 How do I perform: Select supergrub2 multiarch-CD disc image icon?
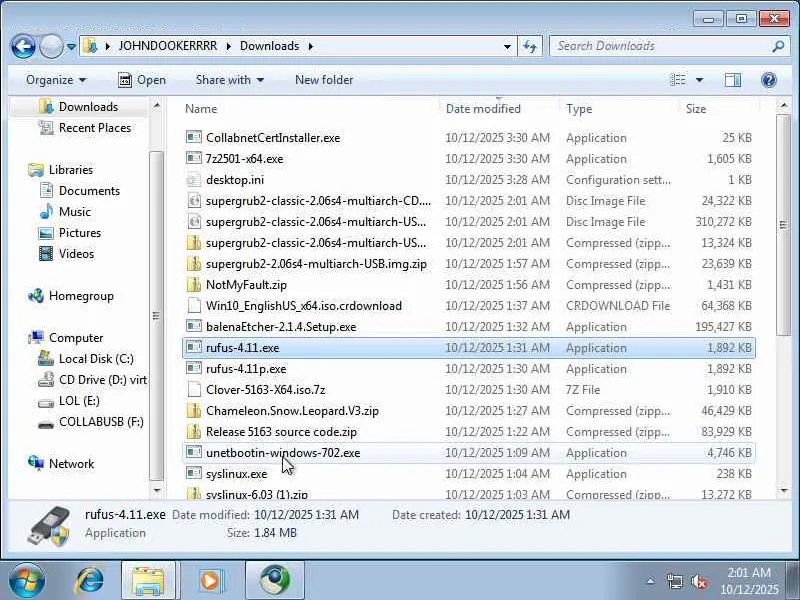[194, 201]
